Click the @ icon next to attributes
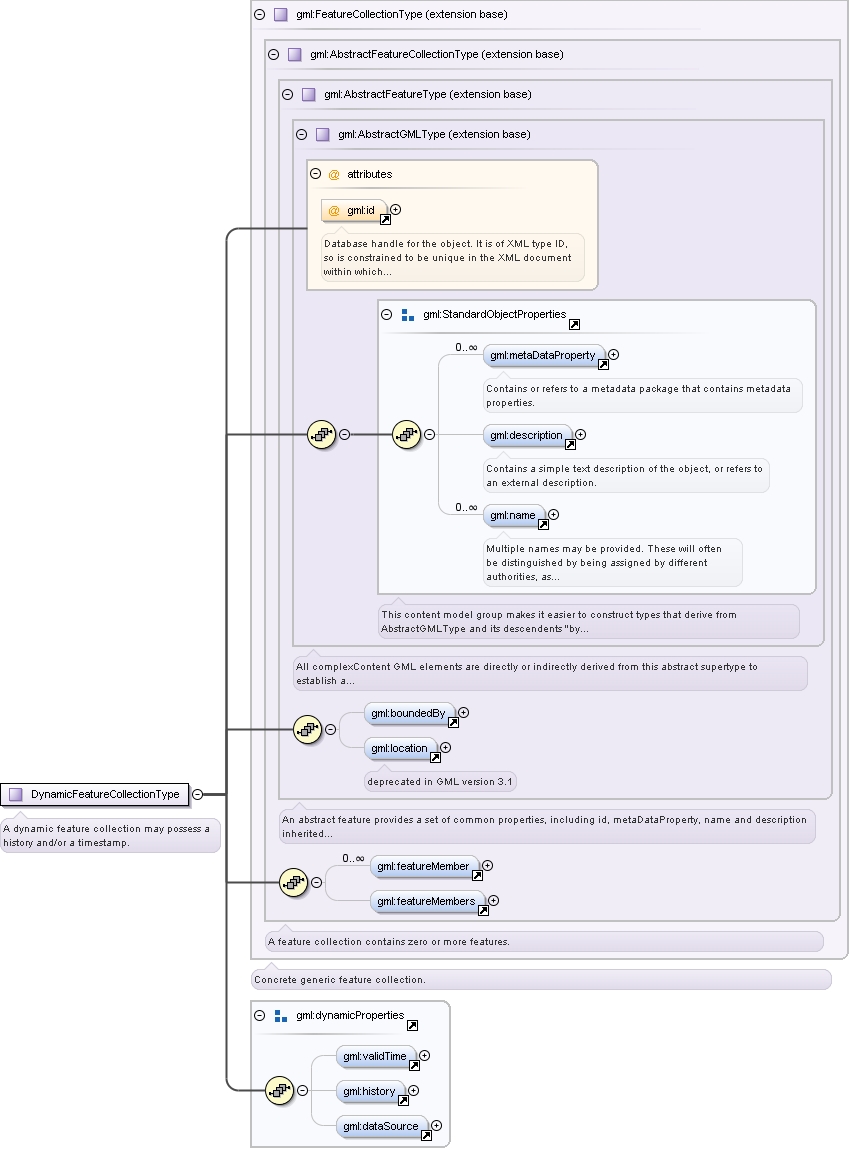Image resolution: width=850 pixels, height=1149 pixels. 334,174
